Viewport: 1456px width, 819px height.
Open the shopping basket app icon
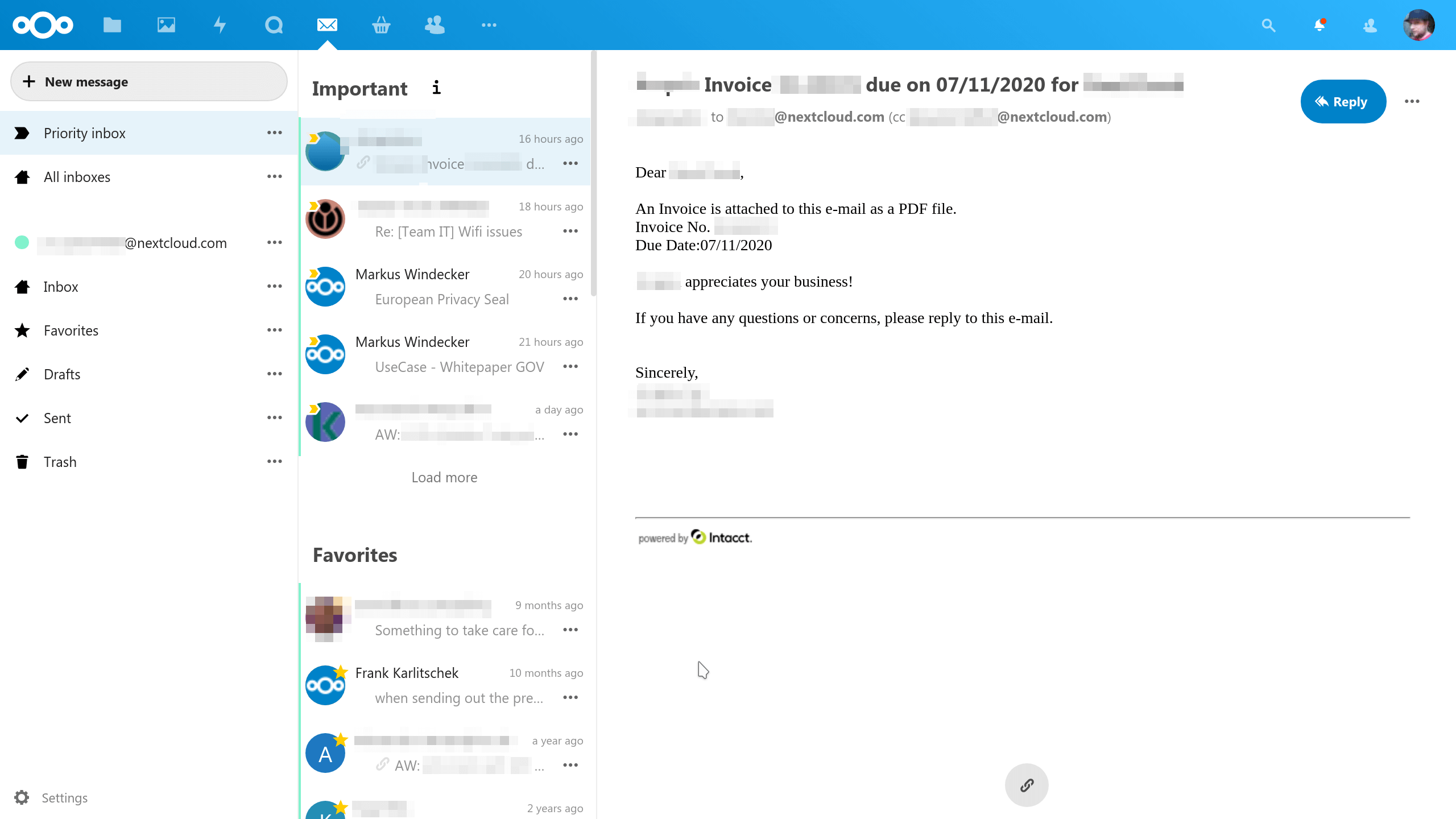[x=381, y=25]
